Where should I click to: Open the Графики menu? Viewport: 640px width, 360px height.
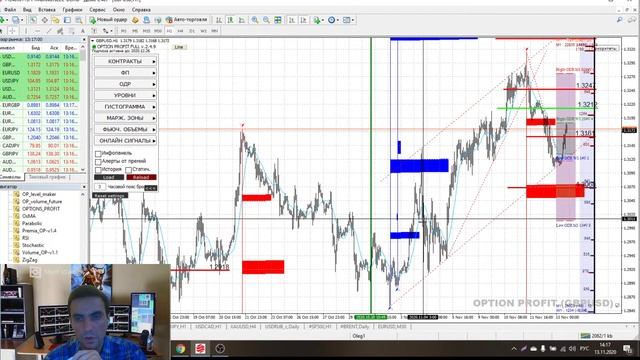point(72,9)
